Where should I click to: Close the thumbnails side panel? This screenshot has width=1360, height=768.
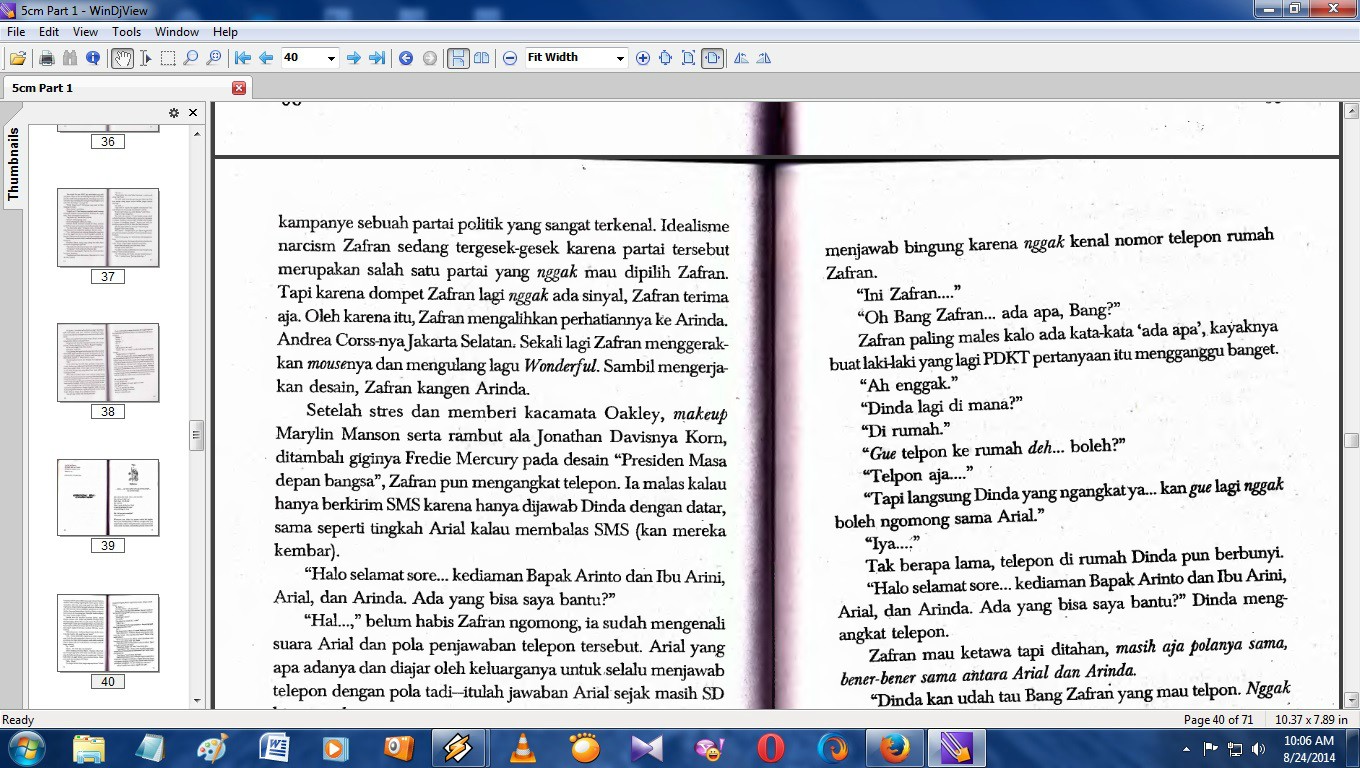tap(193, 113)
